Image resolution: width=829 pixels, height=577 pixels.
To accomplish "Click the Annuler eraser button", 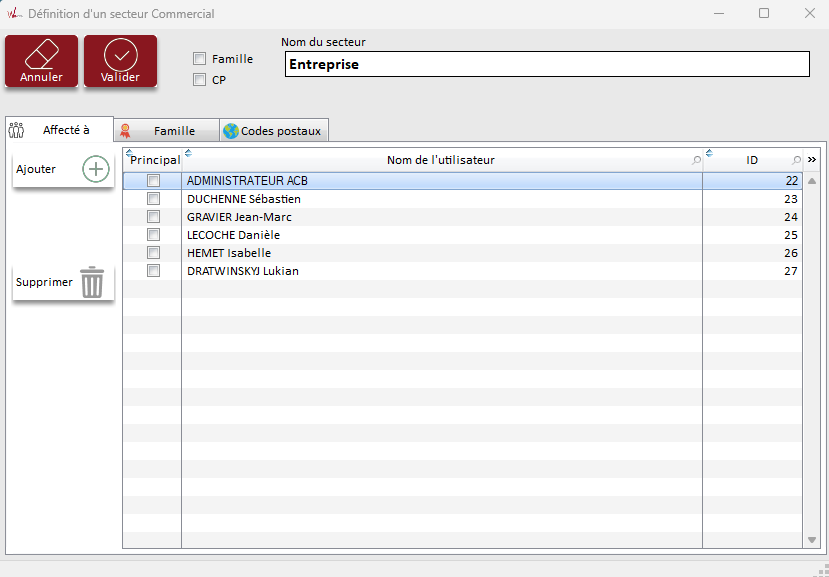I will [41, 61].
